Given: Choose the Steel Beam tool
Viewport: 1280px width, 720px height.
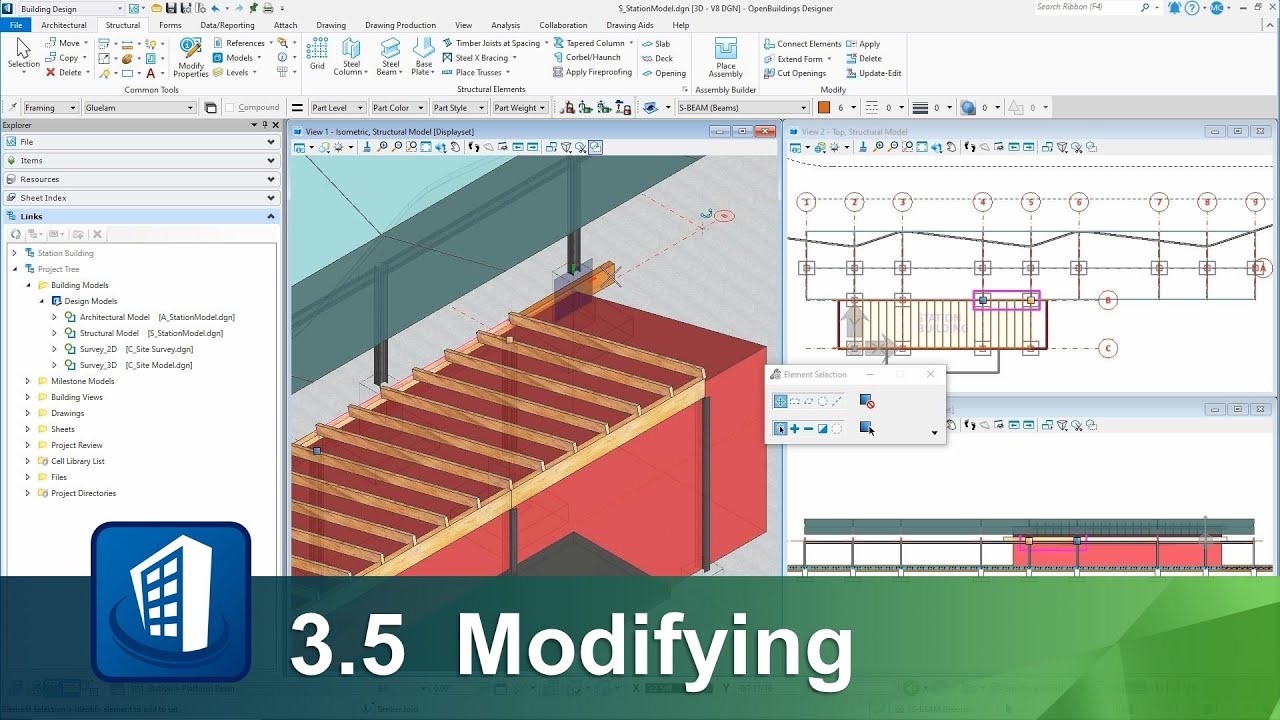Looking at the screenshot, I should [x=390, y=58].
